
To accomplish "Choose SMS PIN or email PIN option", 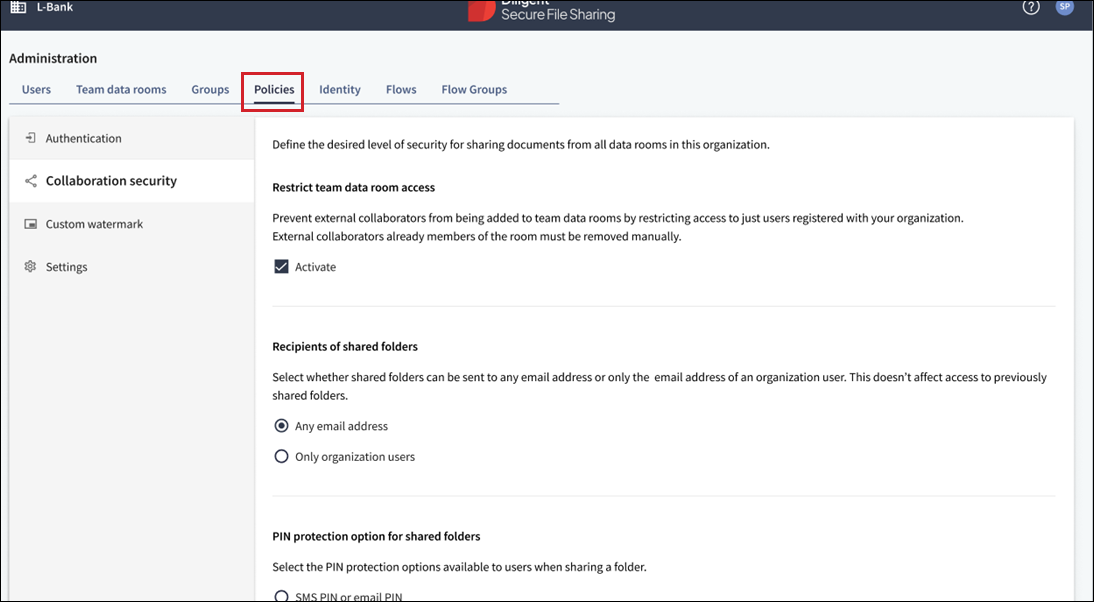I will coord(281,596).
